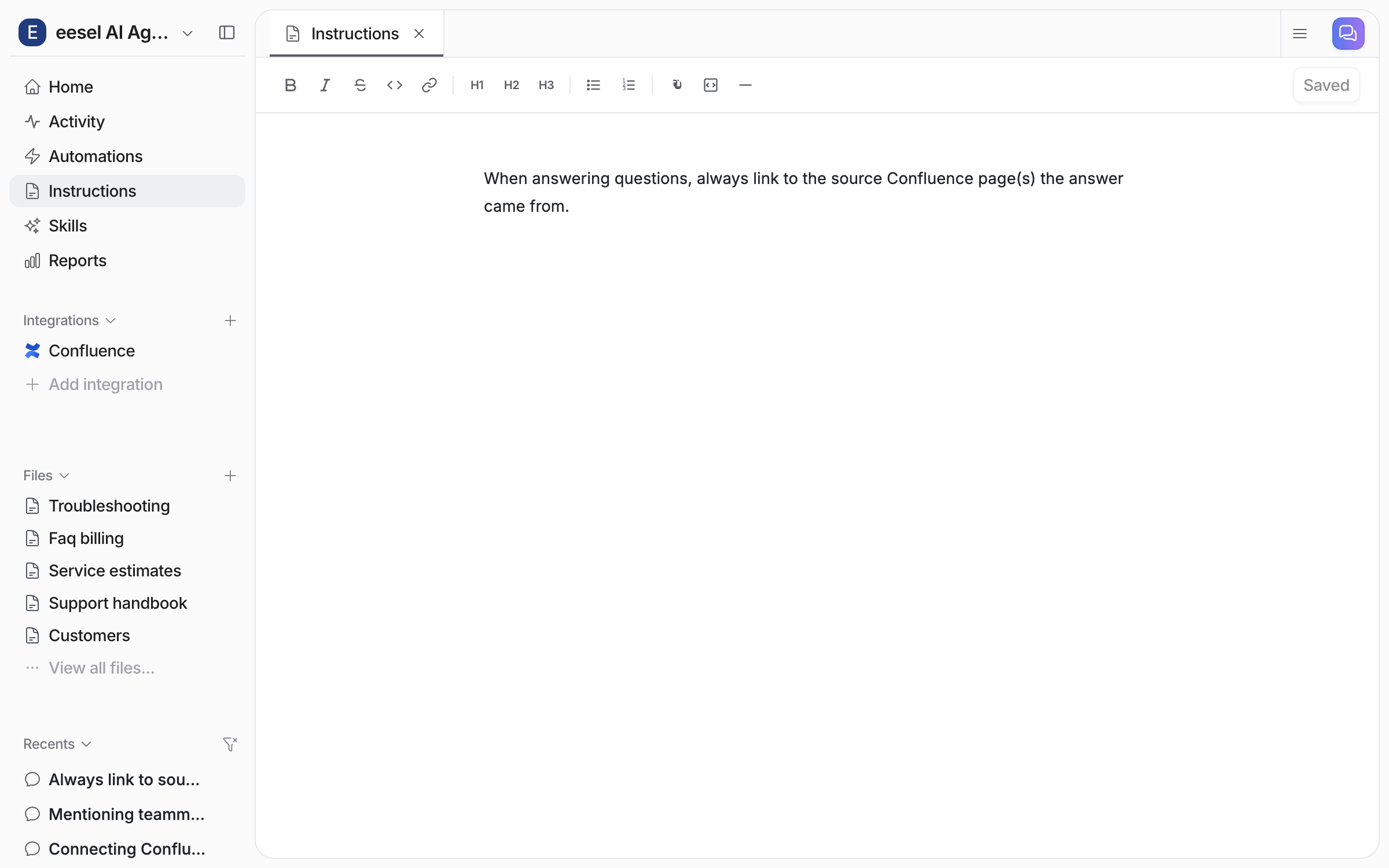Toggle bold formatting in toolbar

tap(291, 85)
